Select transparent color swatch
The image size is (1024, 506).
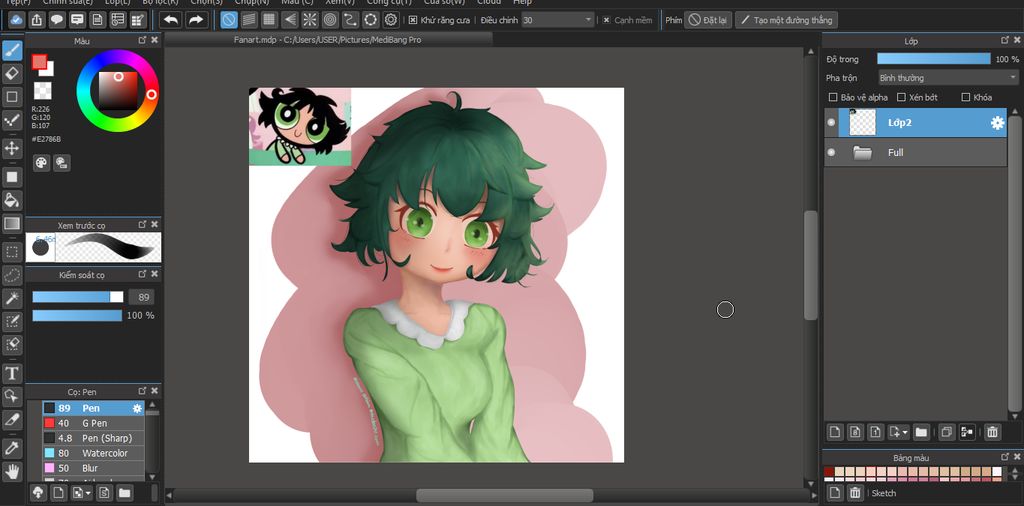[x=42, y=90]
